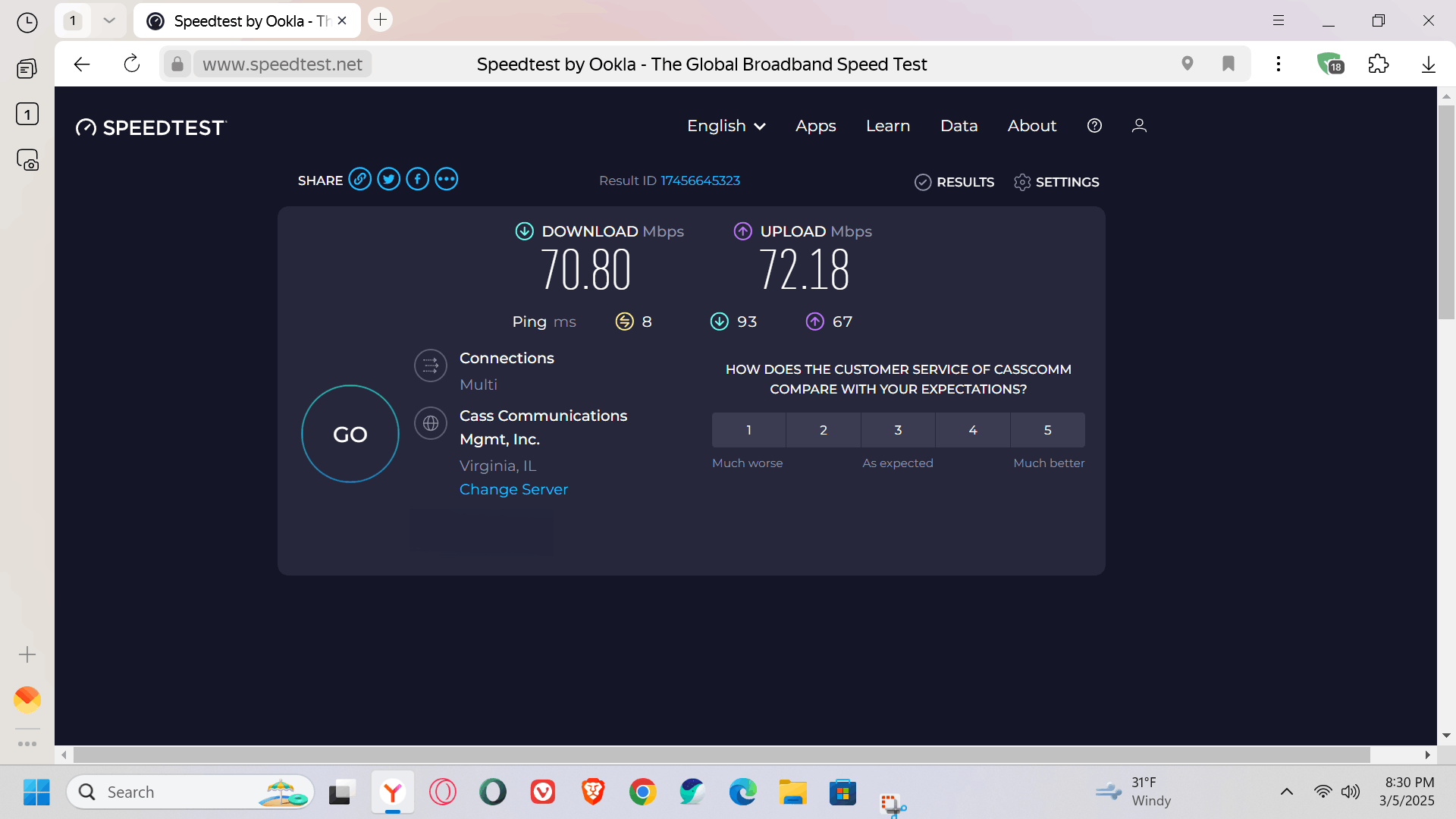1456x819 pixels.
Task: Share the result via the Facebook icon
Action: pos(417,180)
